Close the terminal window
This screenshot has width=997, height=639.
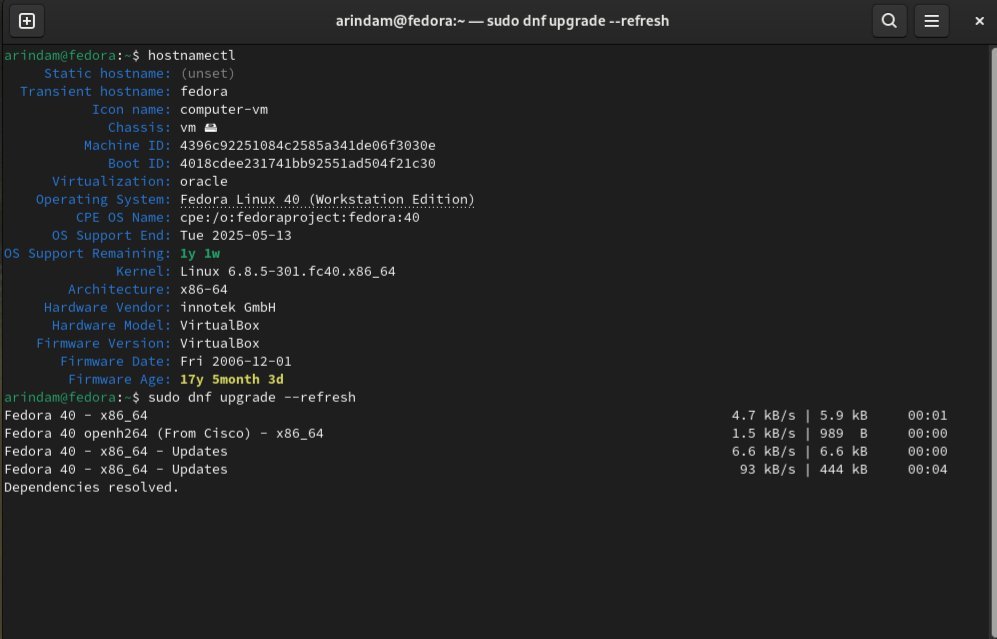[x=973, y=20]
